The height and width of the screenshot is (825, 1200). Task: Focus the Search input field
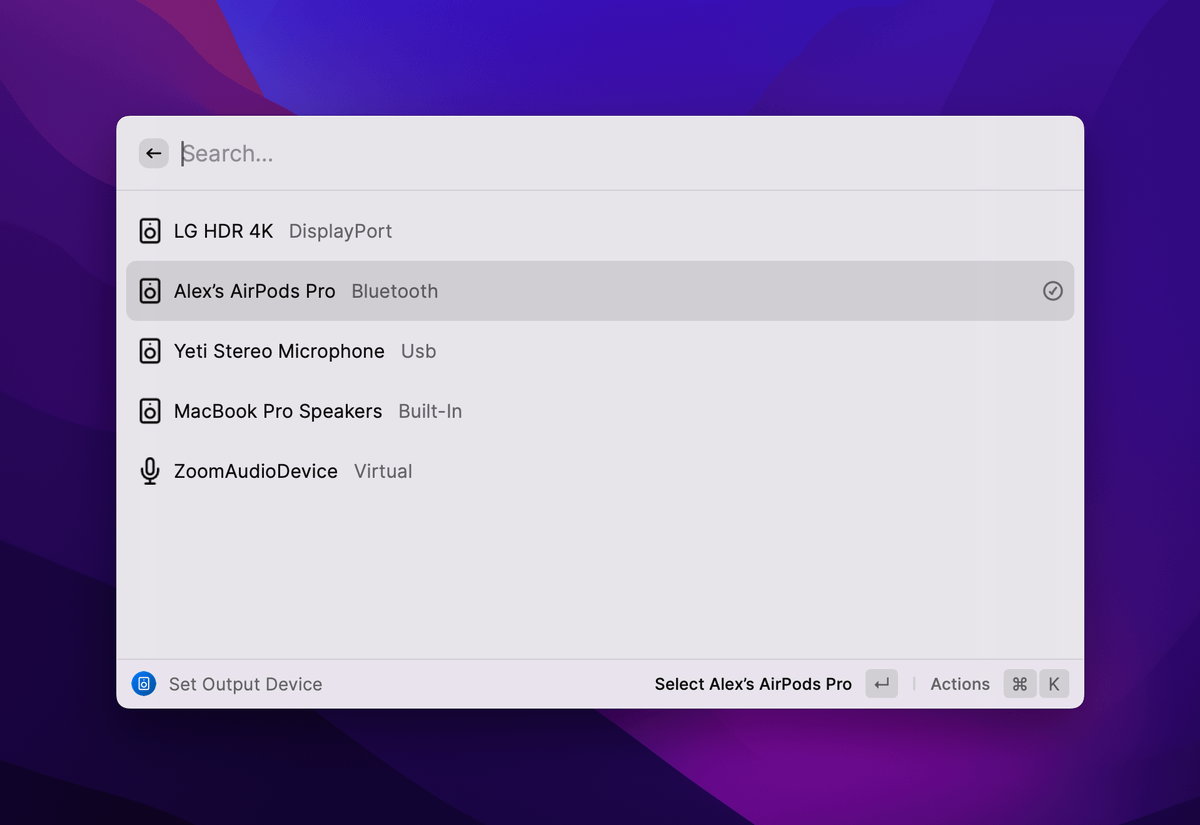point(600,154)
